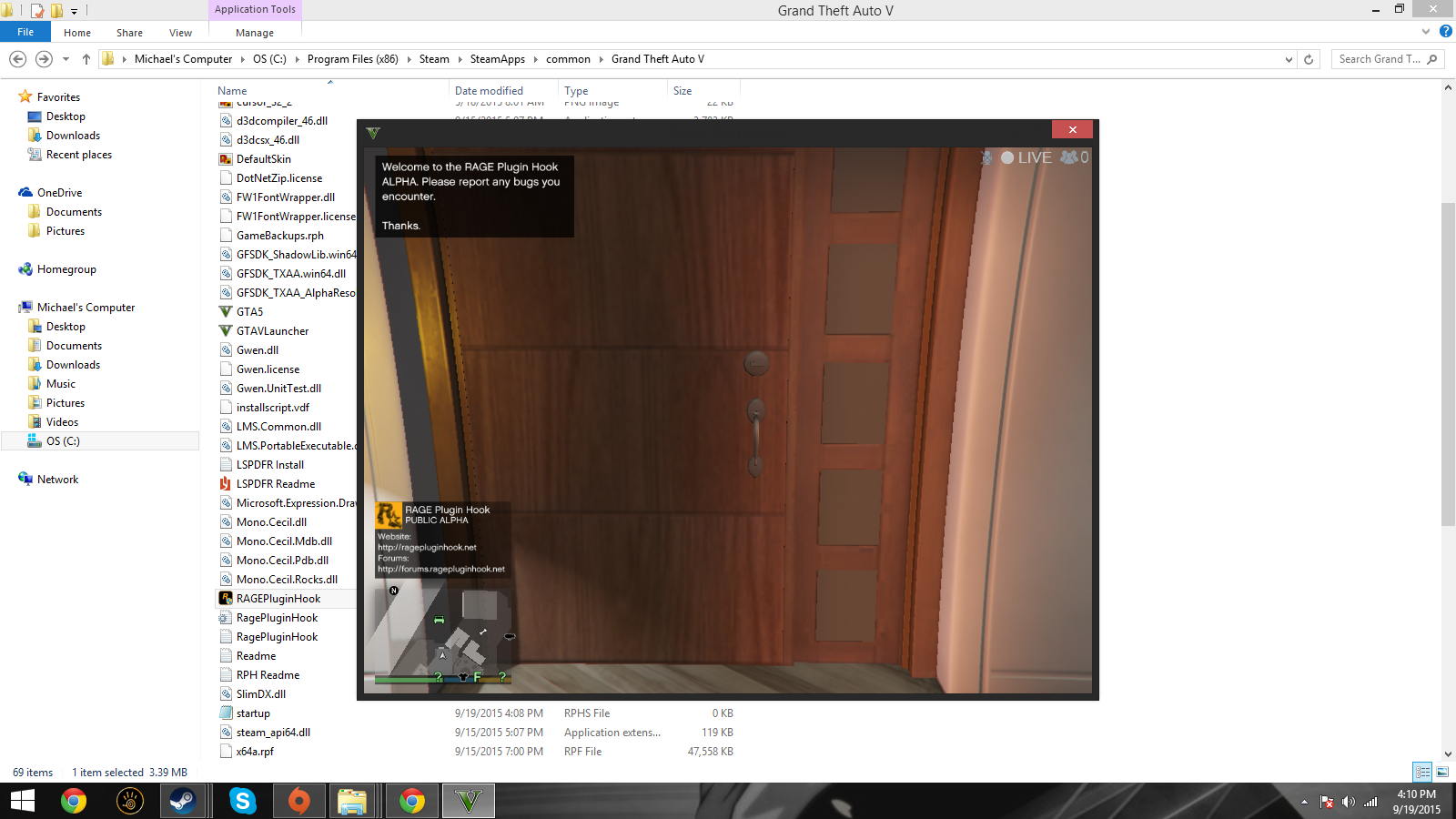Show hidden tray icons with the up arrow
1456x819 pixels.
(1304, 802)
